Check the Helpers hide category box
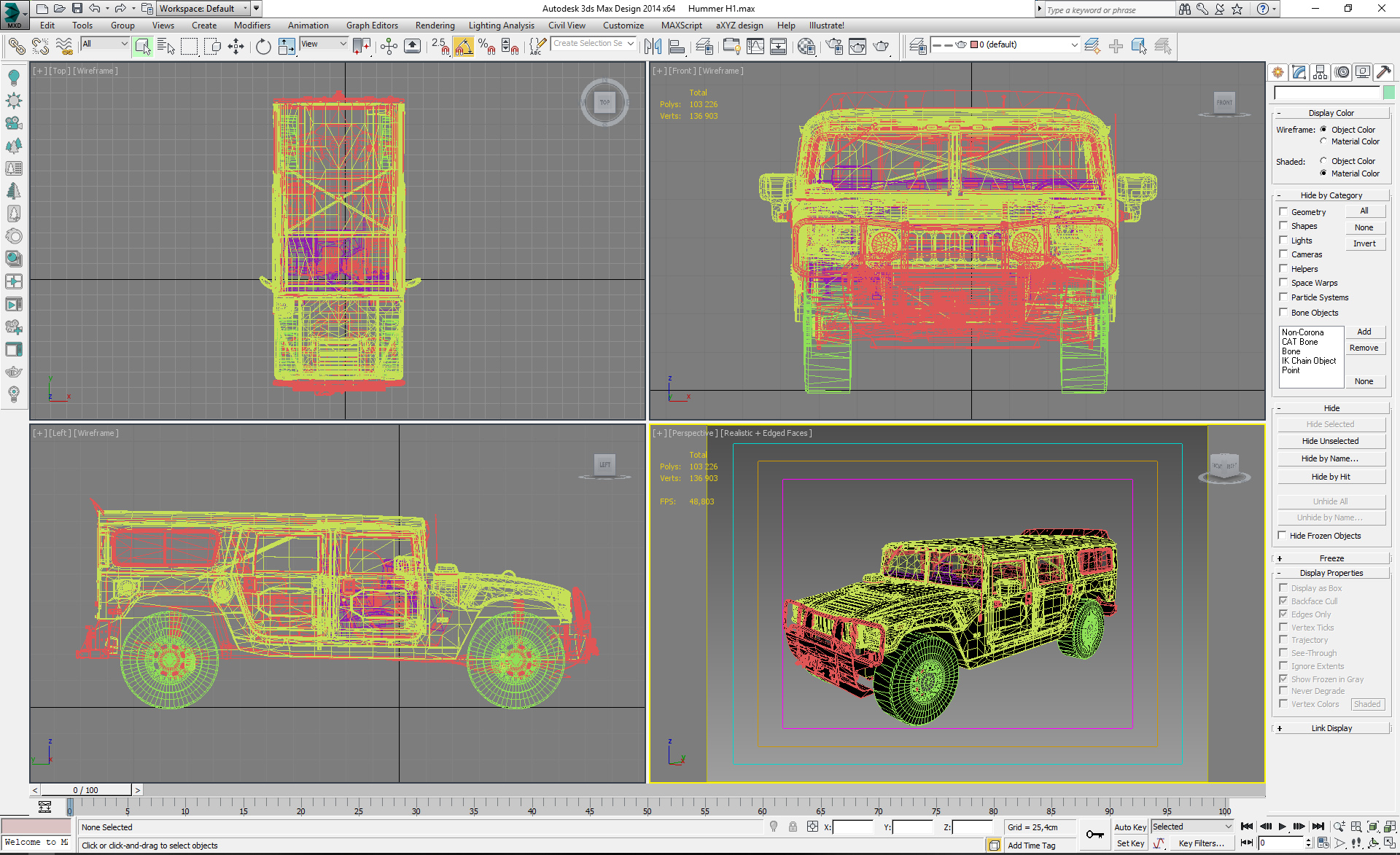This screenshot has height=855, width=1400. (1283, 268)
